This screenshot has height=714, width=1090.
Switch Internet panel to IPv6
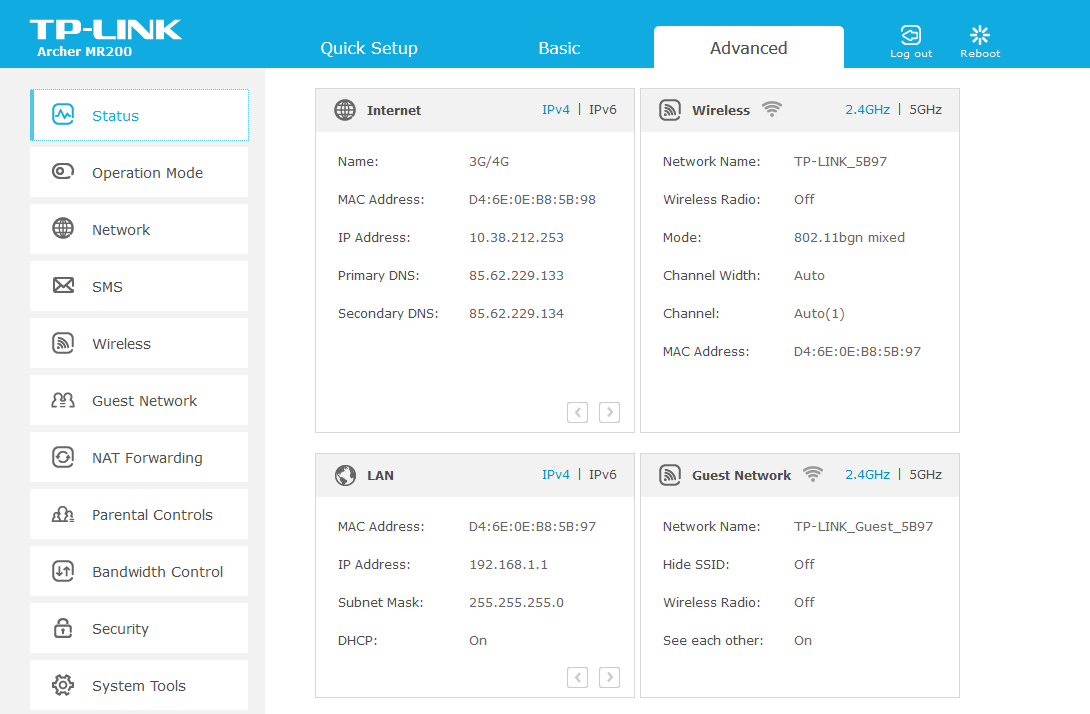[x=602, y=110]
